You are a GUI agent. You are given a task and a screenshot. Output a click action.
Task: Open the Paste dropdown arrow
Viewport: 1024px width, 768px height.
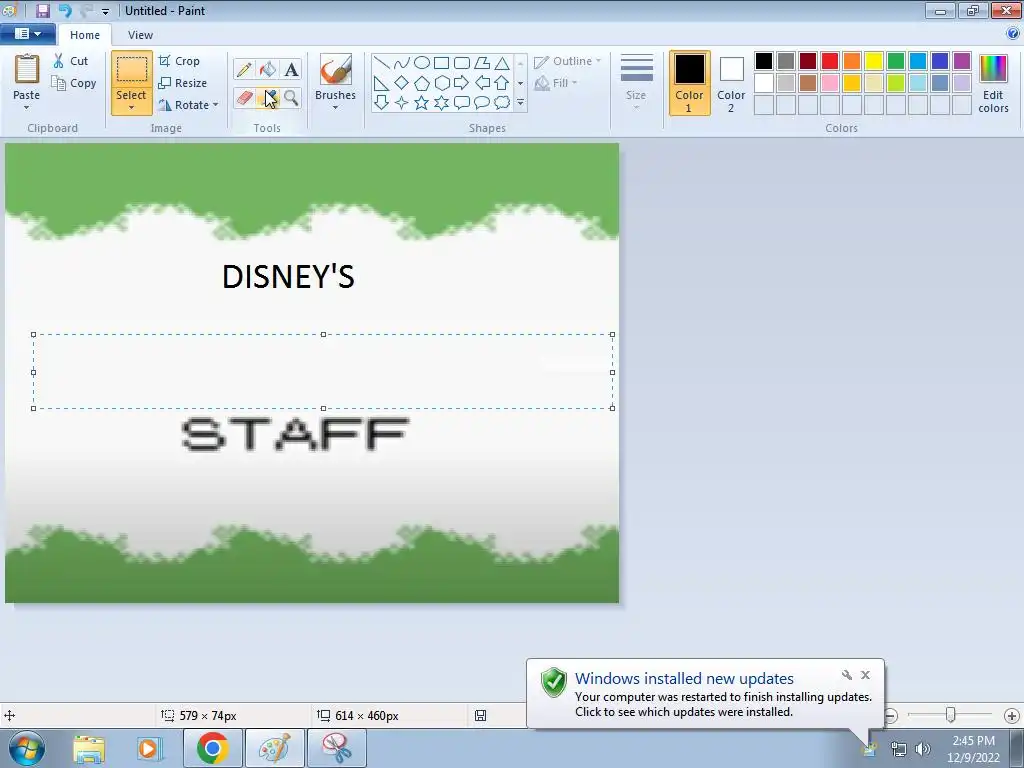tap(27, 107)
